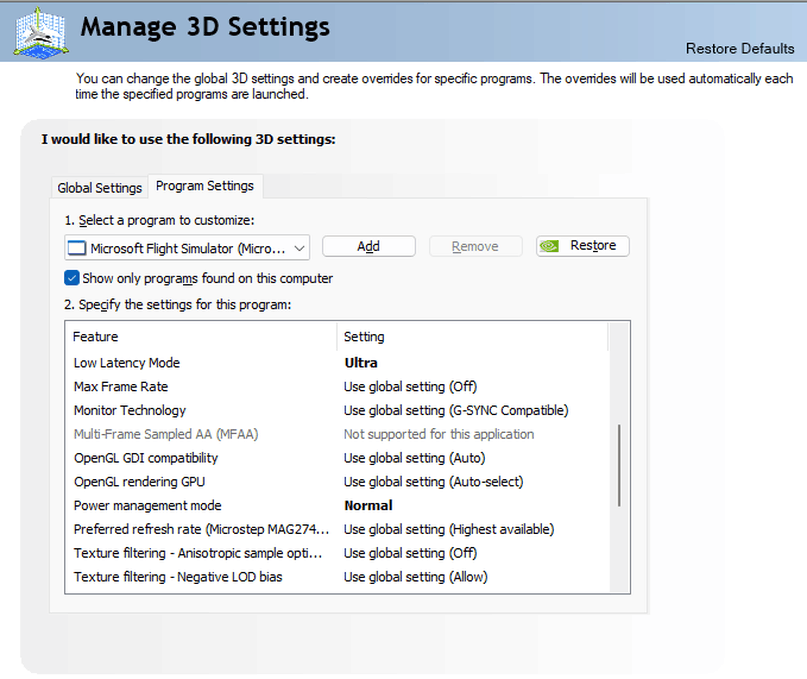Screen dimensions: 807x679
Task: Select OpenGL rendering GPU feature
Action: (139, 481)
